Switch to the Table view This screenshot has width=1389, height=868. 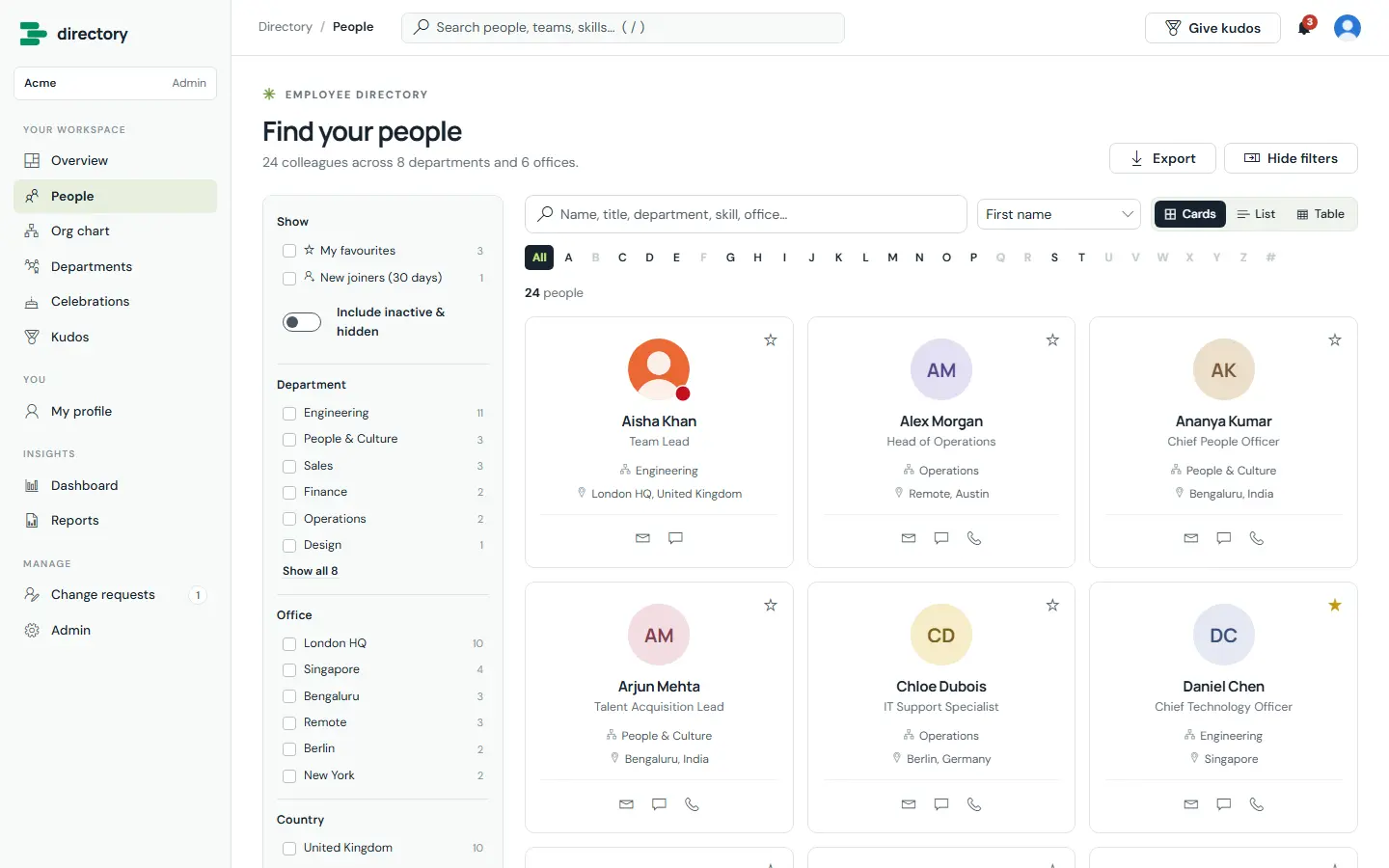click(1321, 214)
